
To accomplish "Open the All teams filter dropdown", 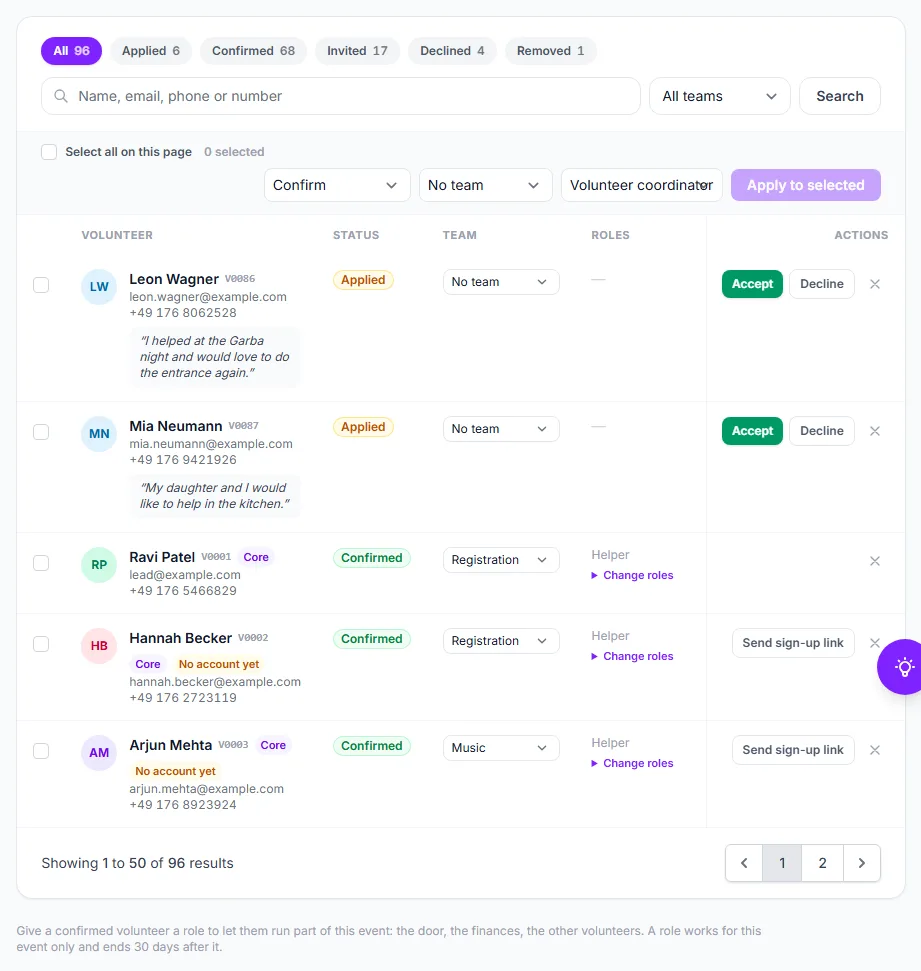I will [x=720, y=96].
